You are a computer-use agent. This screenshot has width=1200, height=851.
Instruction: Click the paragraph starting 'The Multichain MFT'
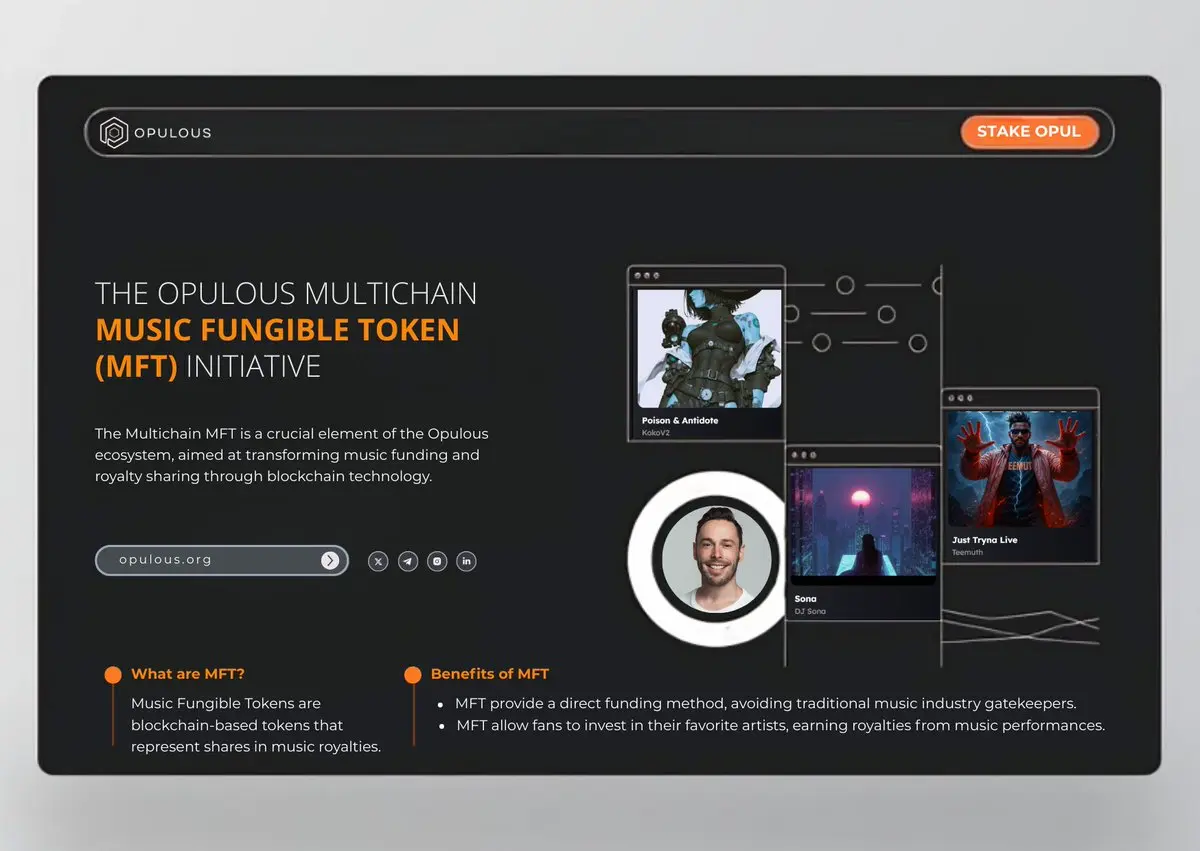[x=292, y=455]
